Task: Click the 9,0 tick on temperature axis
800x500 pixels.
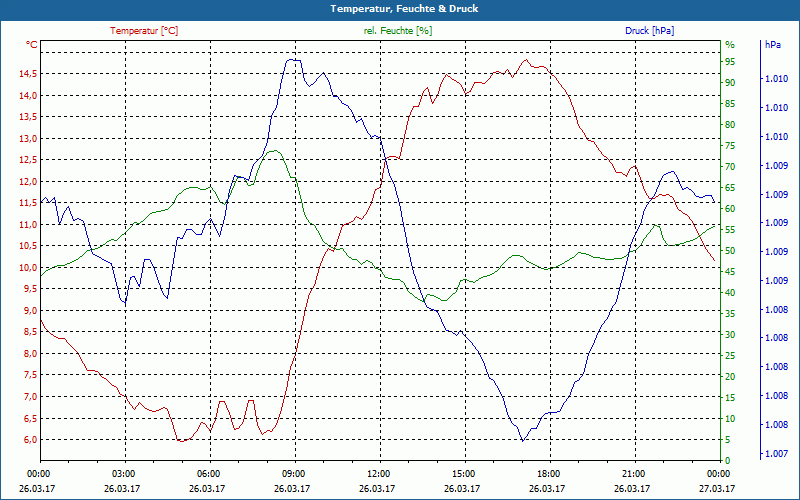Action: pos(30,311)
